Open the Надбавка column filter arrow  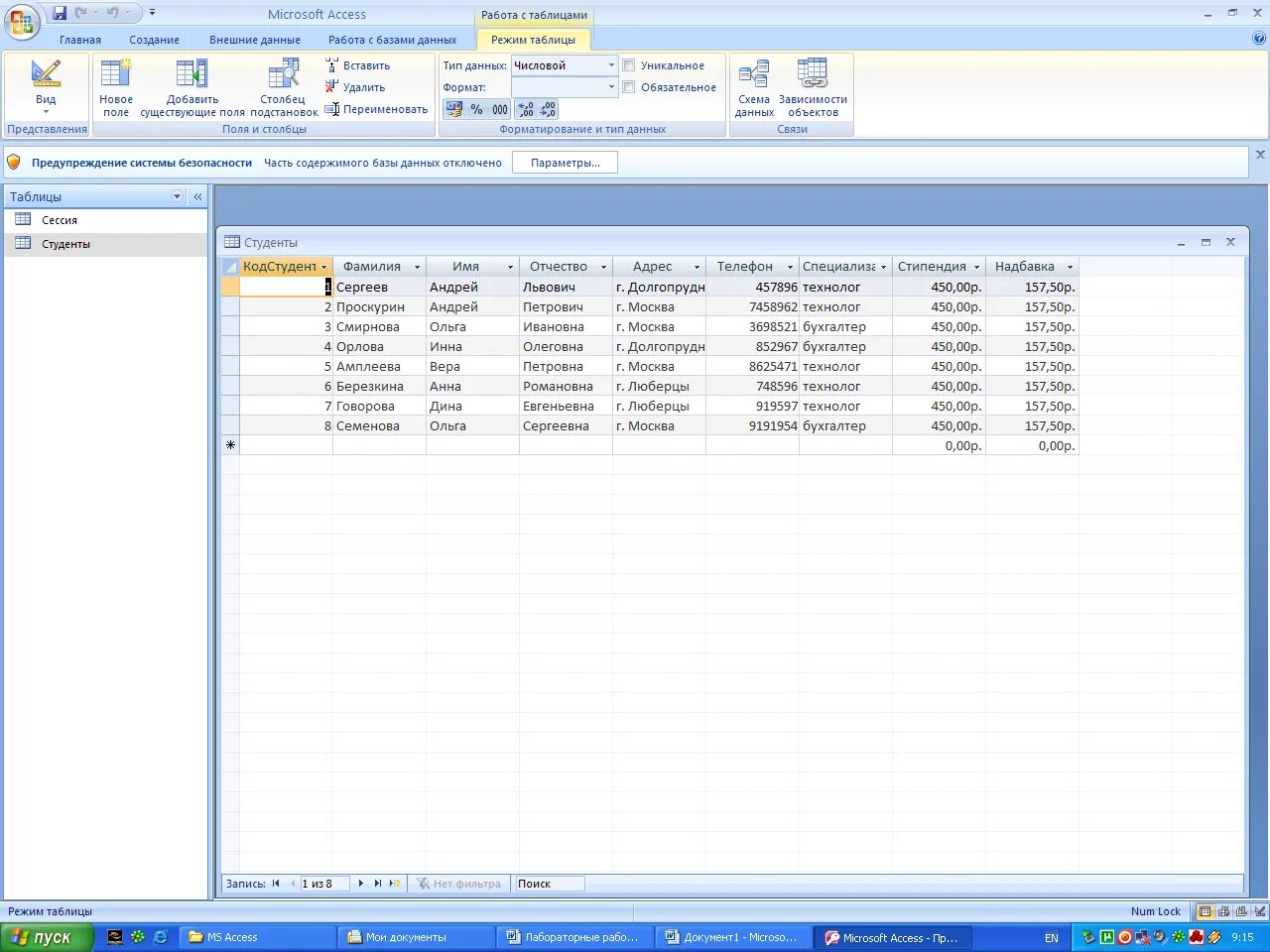[1070, 267]
